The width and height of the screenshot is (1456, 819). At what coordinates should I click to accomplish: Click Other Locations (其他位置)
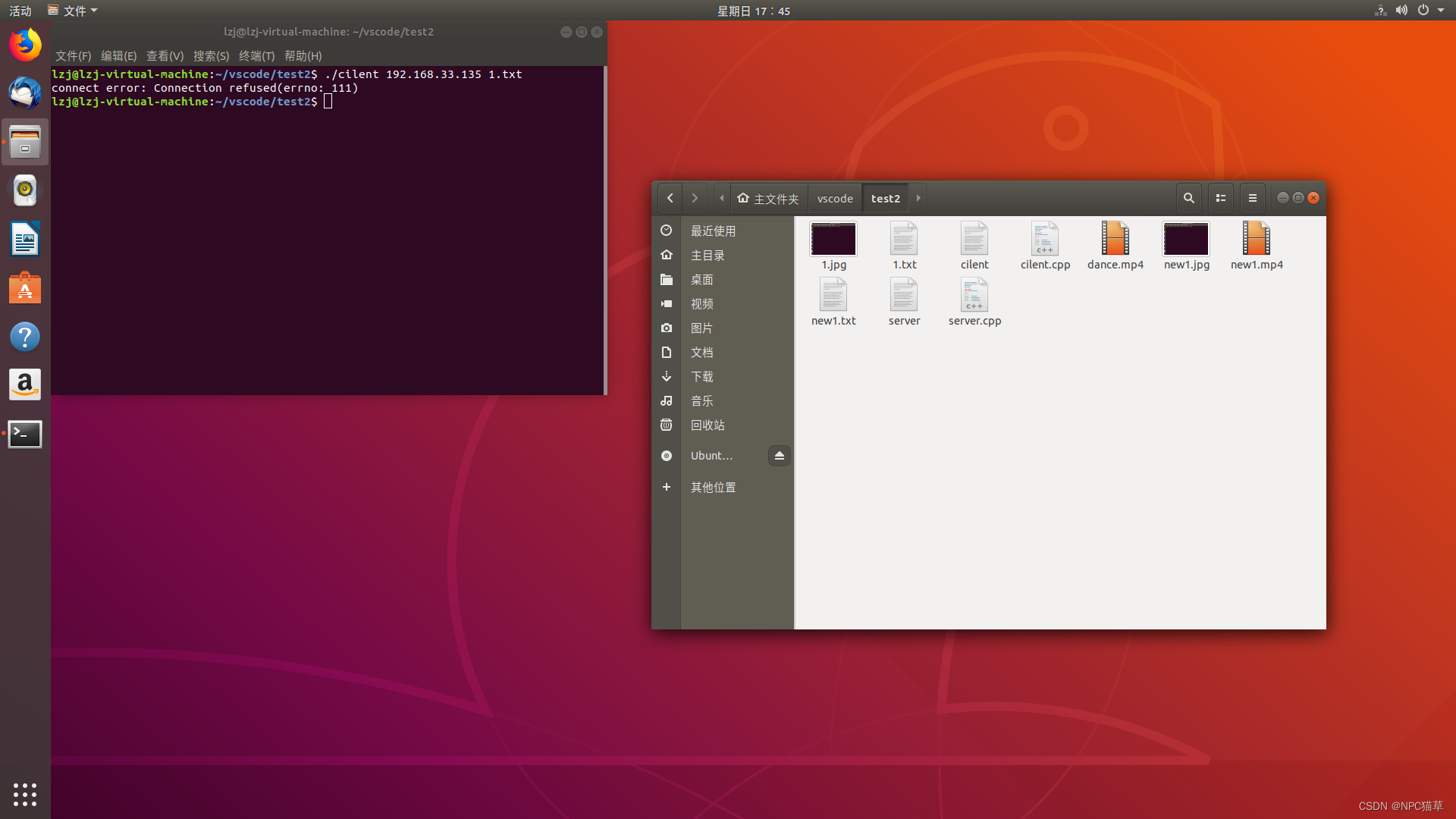coord(713,488)
